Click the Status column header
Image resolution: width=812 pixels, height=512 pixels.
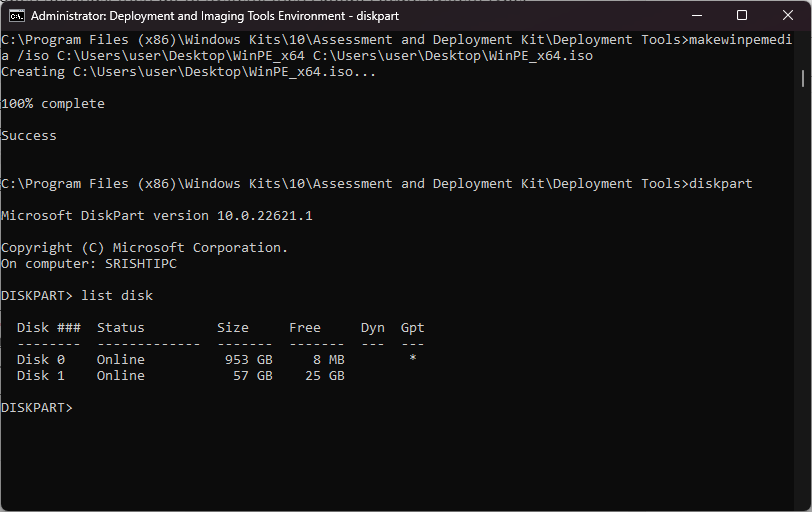point(121,328)
